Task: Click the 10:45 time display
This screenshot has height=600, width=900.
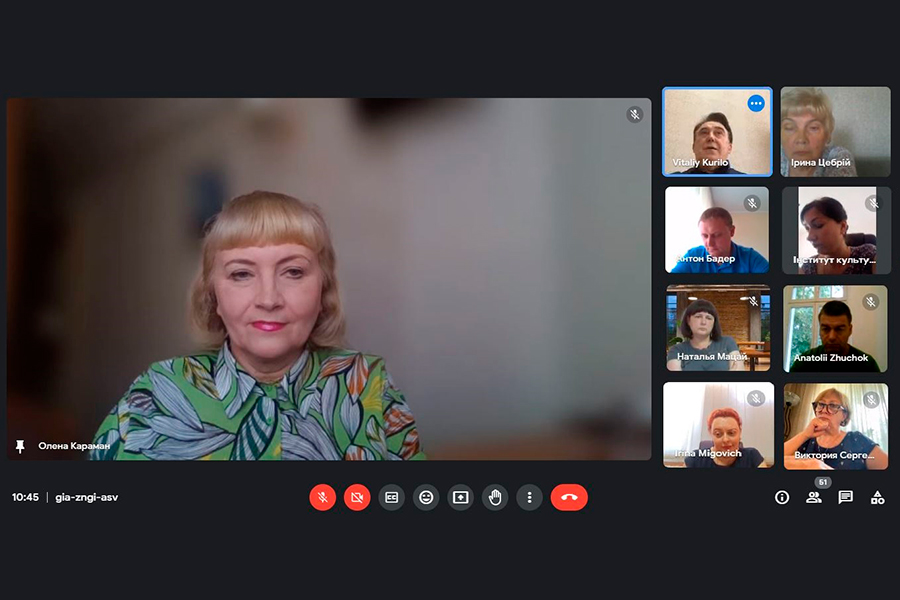Action: [x=25, y=497]
